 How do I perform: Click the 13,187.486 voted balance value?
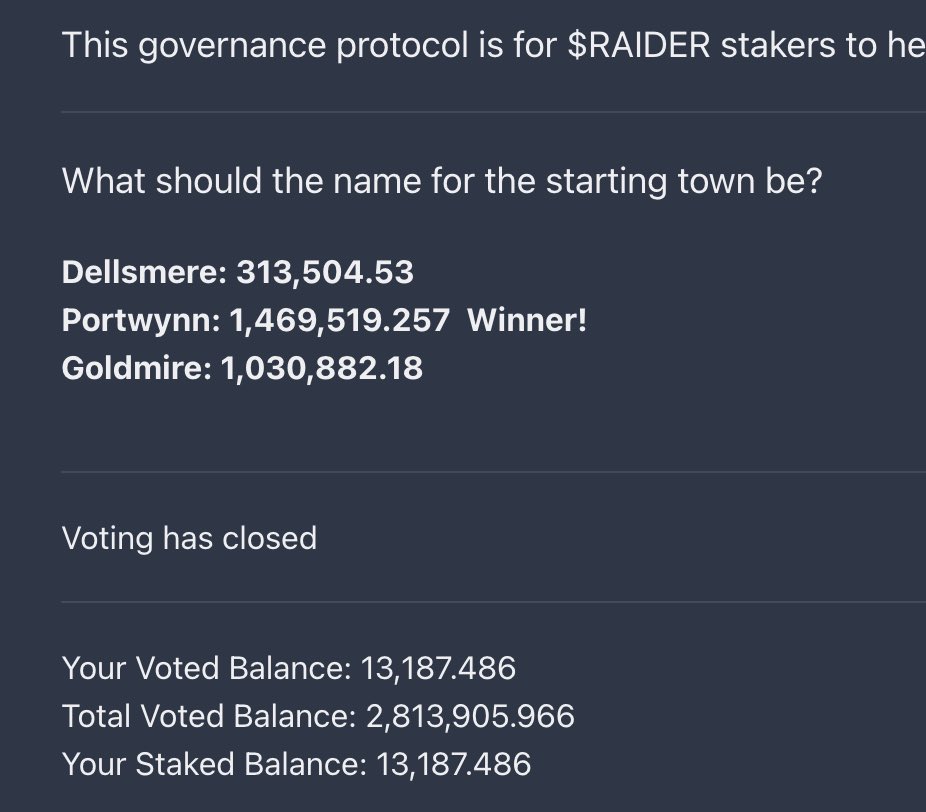coord(438,669)
